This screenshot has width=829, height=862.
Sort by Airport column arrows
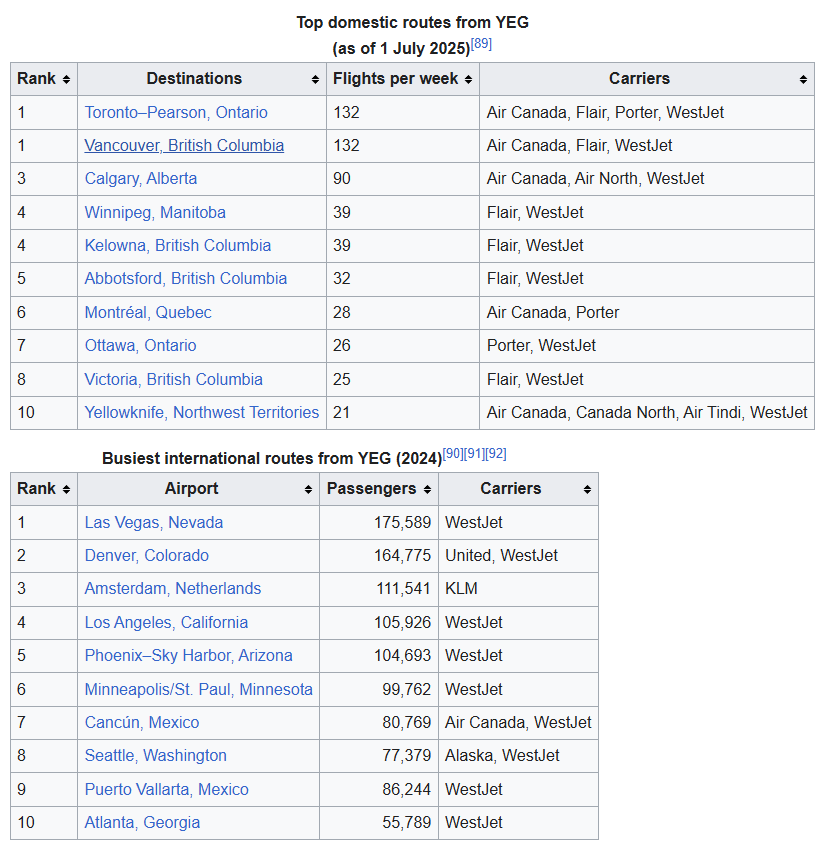308,489
